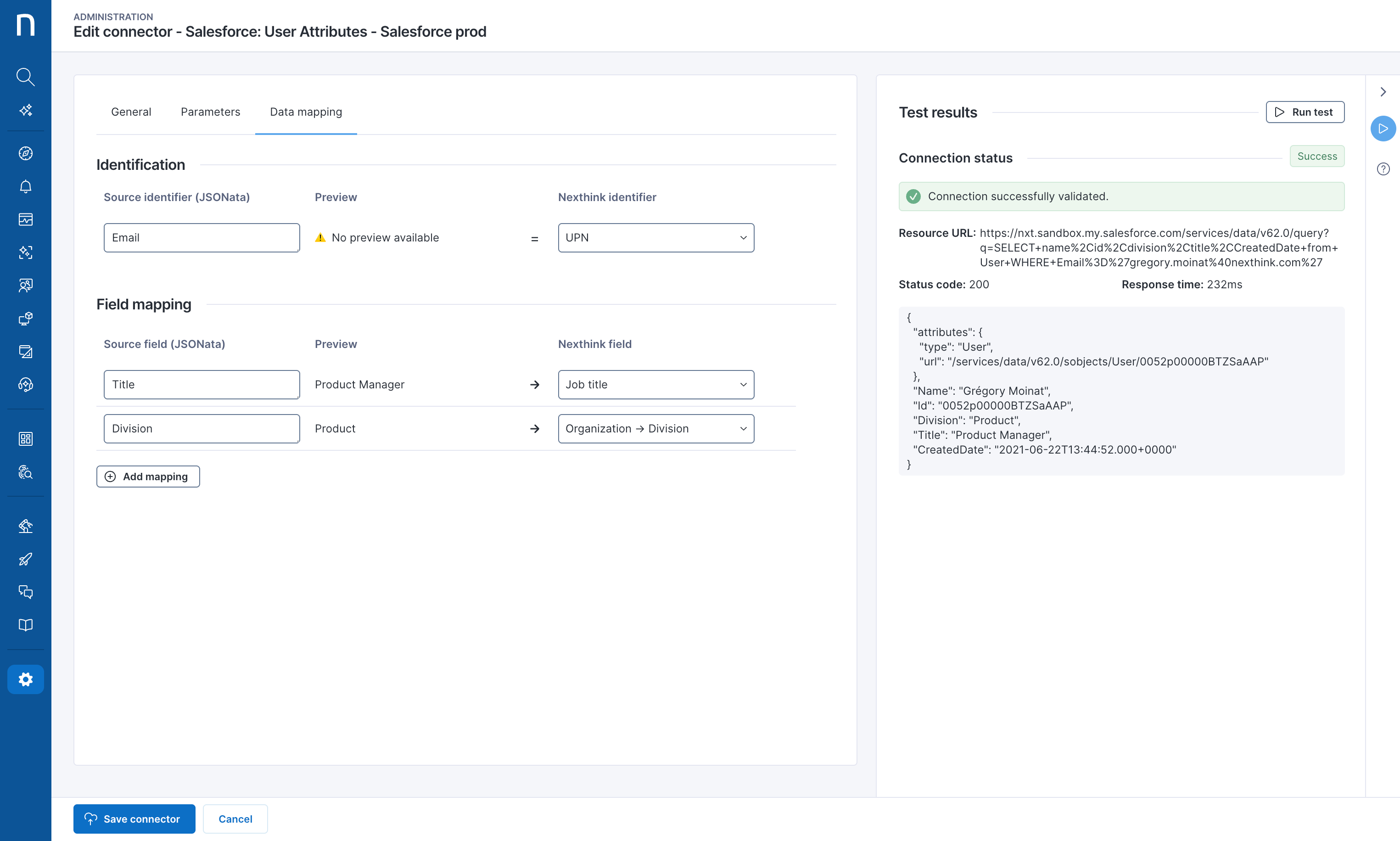Switch to the General tab
Viewport: 1400px width, 841px height.
[x=131, y=112]
